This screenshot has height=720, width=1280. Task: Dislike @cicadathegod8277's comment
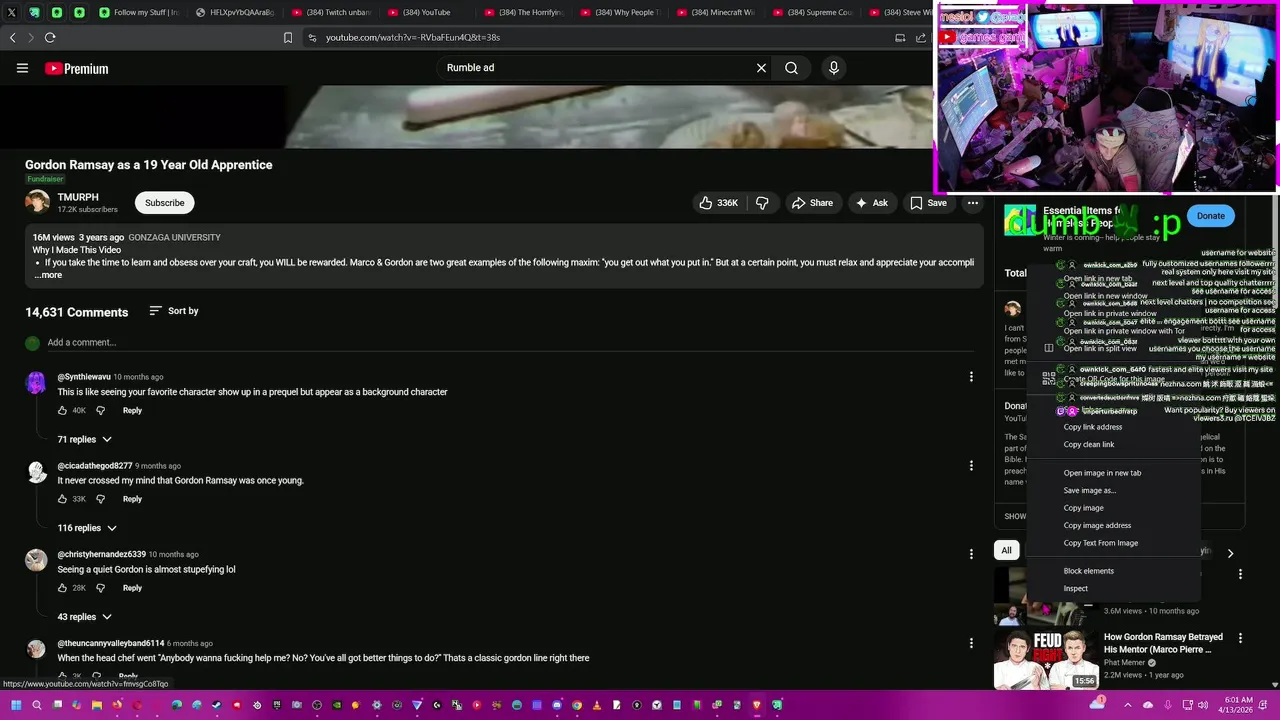100,499
